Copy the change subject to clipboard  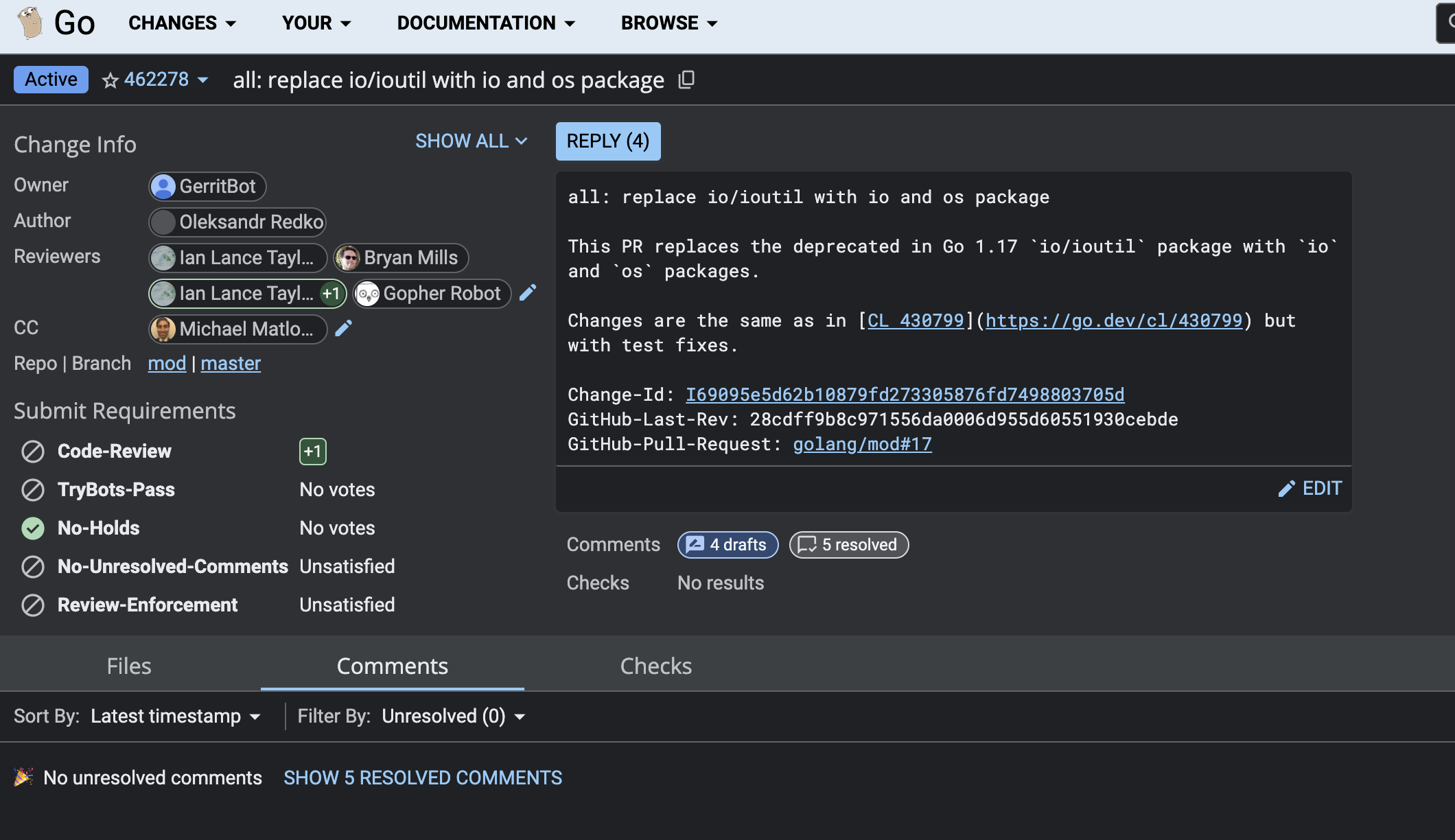[686, 80]
